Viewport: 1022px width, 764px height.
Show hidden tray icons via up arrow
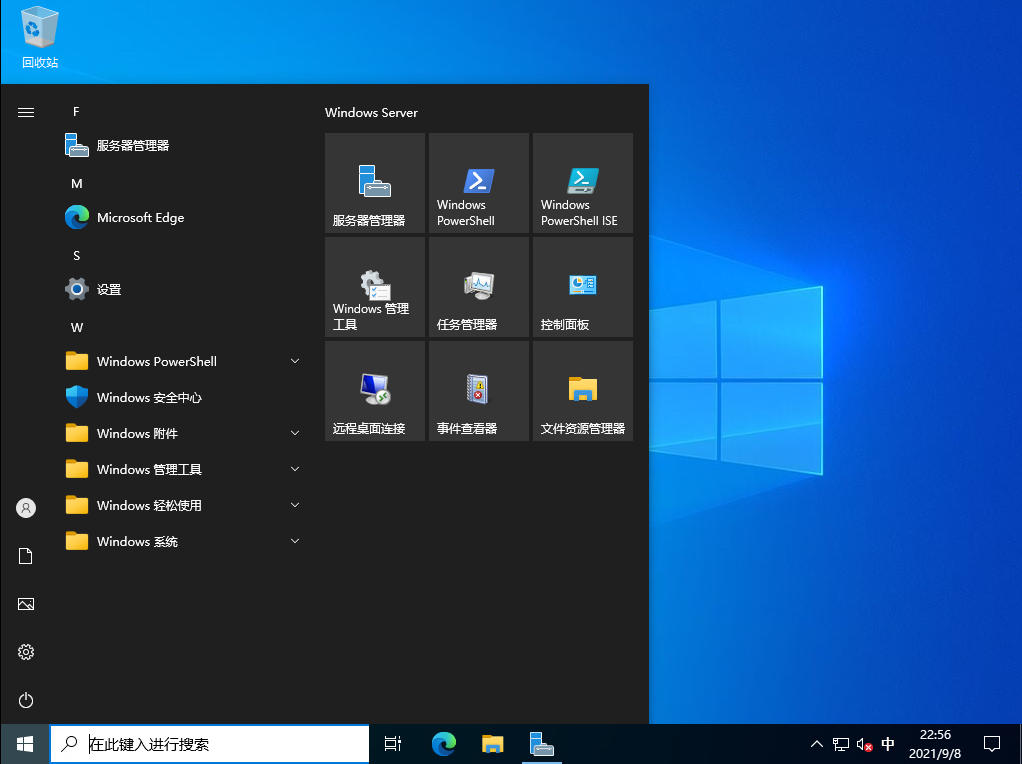(x=817, y=744)
